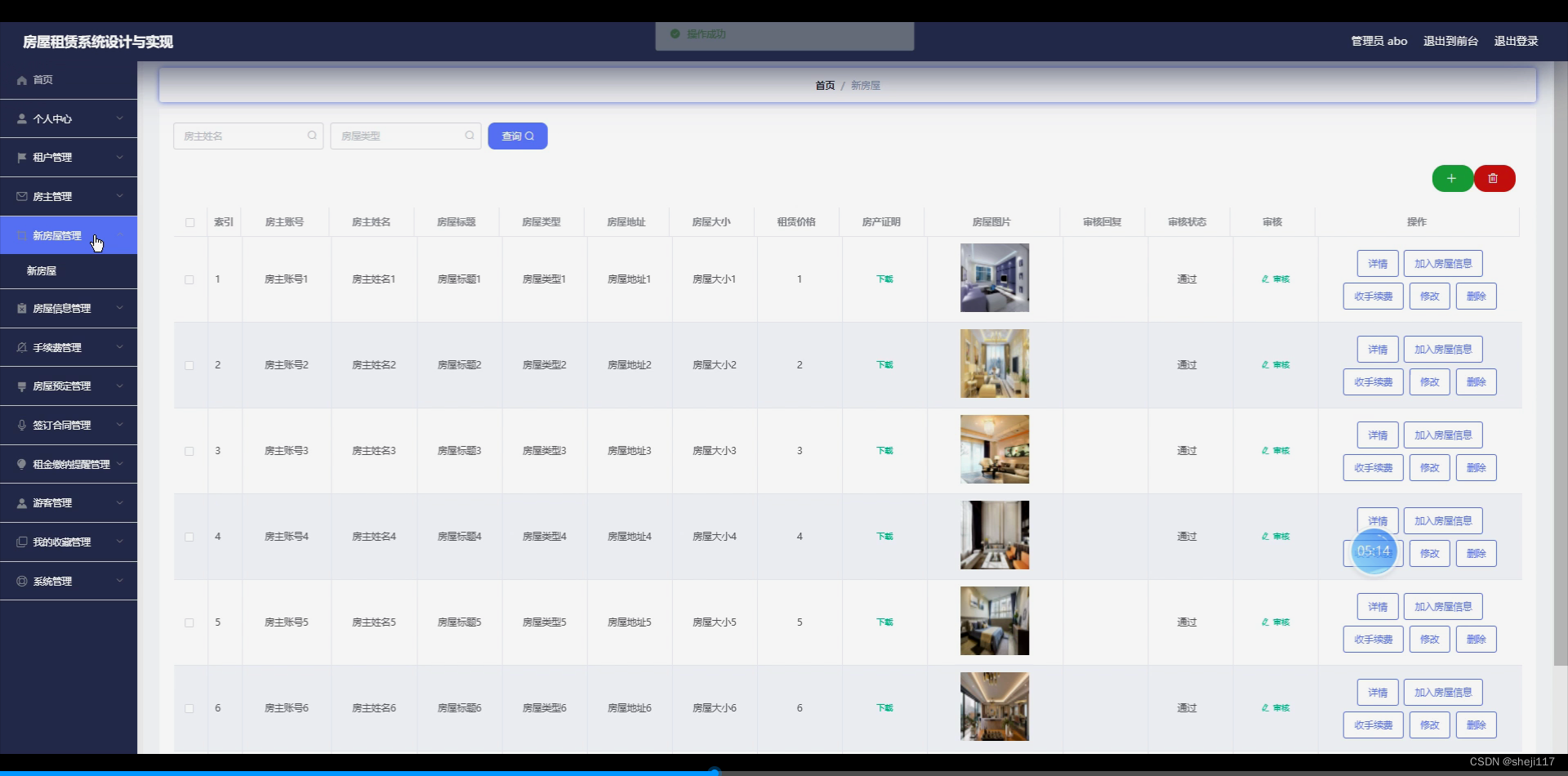Open the 新房屋 submenu item

pos(42,270)
